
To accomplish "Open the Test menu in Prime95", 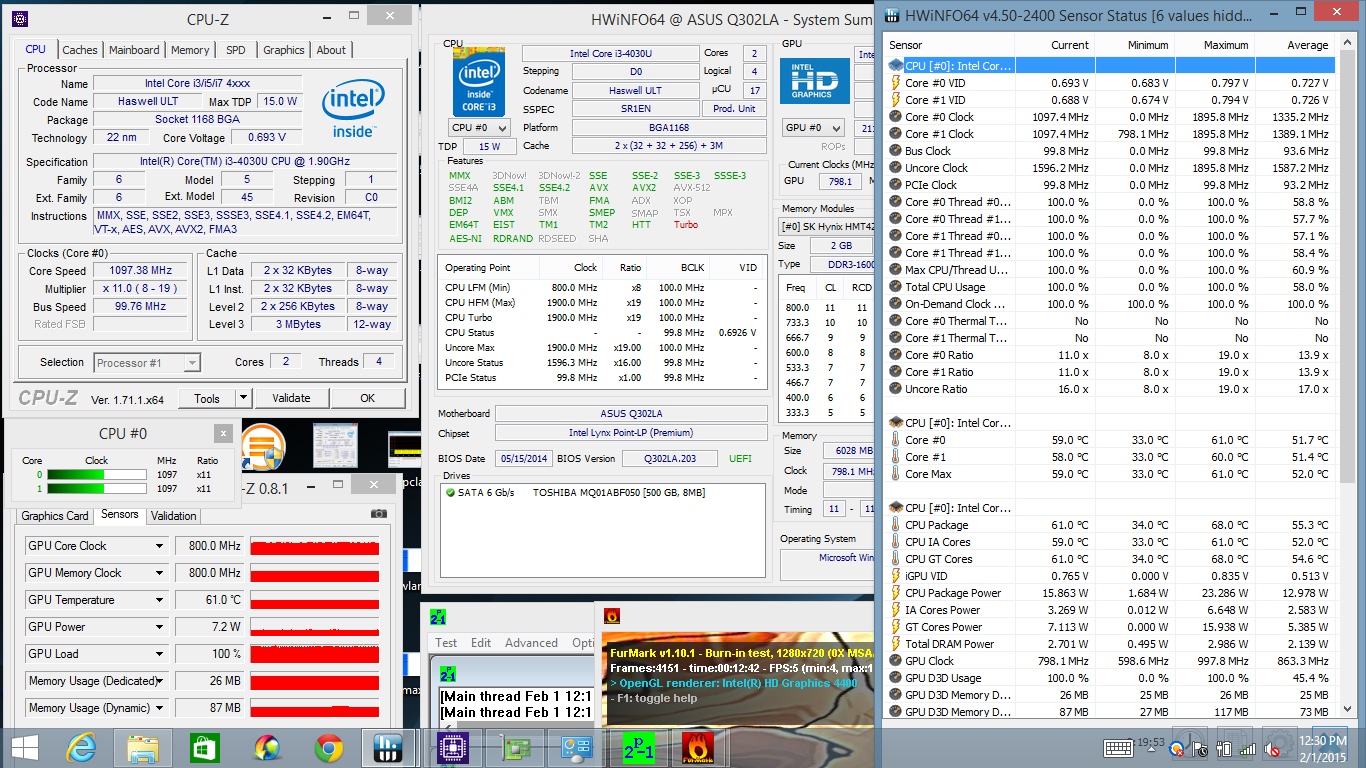I will tap(446, 643).
